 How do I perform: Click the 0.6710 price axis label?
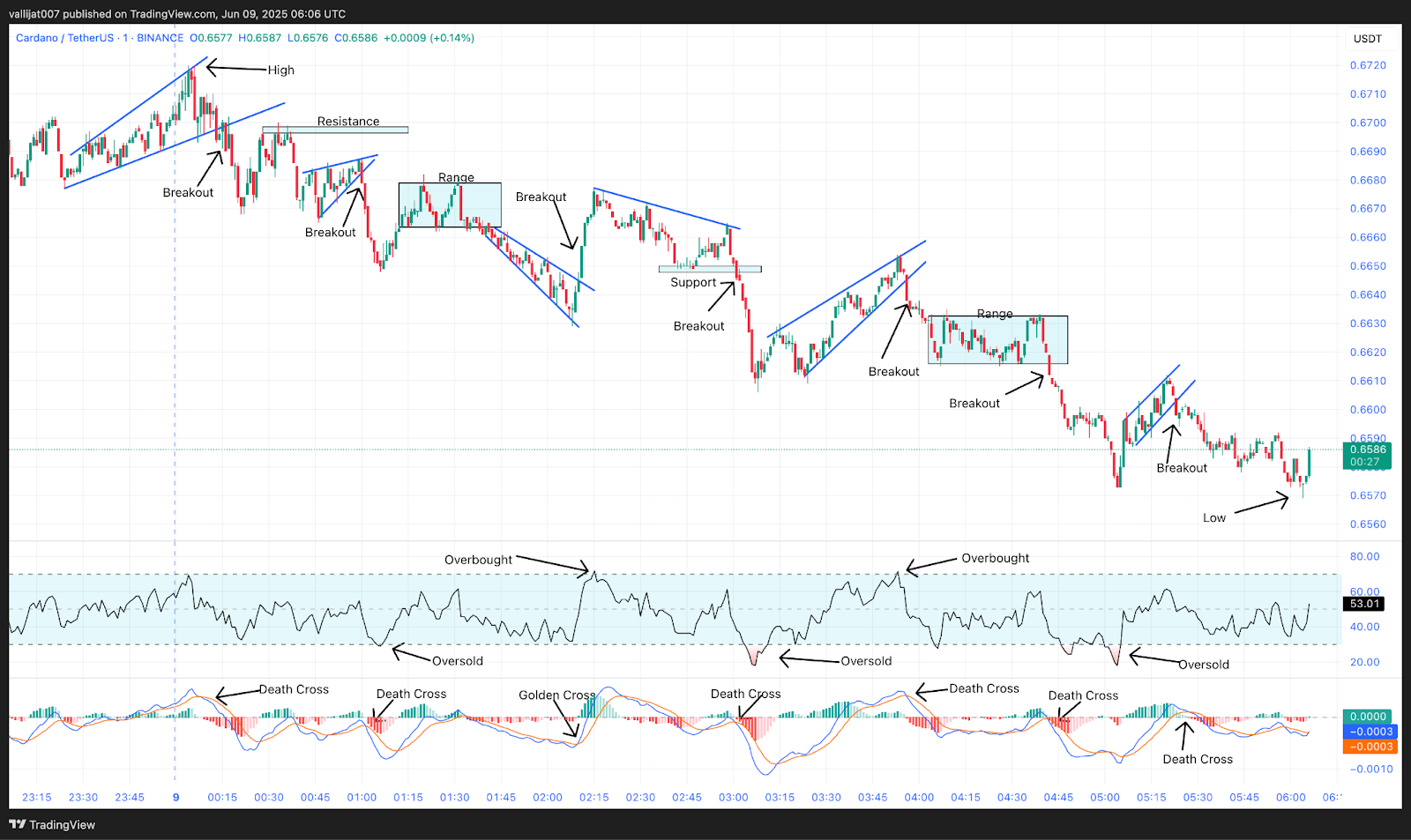pyautogui.click(x=1368, y=94)
